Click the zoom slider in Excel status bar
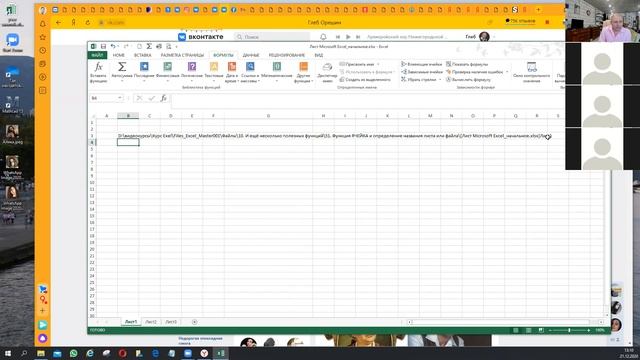 (569, 330)
